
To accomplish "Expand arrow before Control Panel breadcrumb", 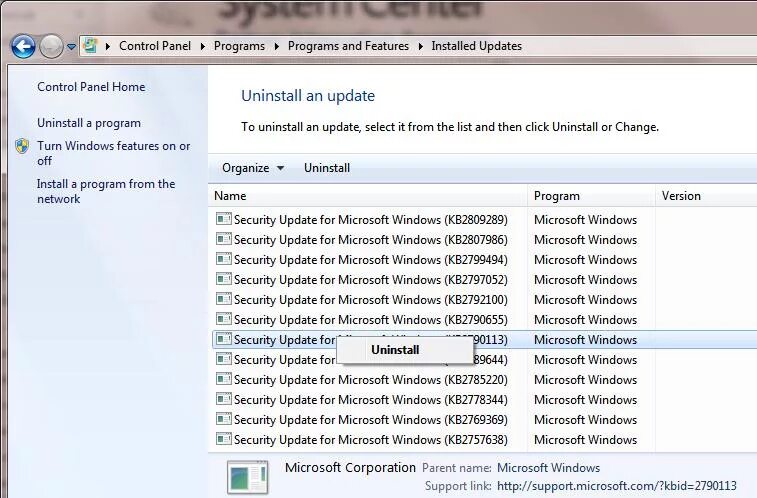I will 108,46.
